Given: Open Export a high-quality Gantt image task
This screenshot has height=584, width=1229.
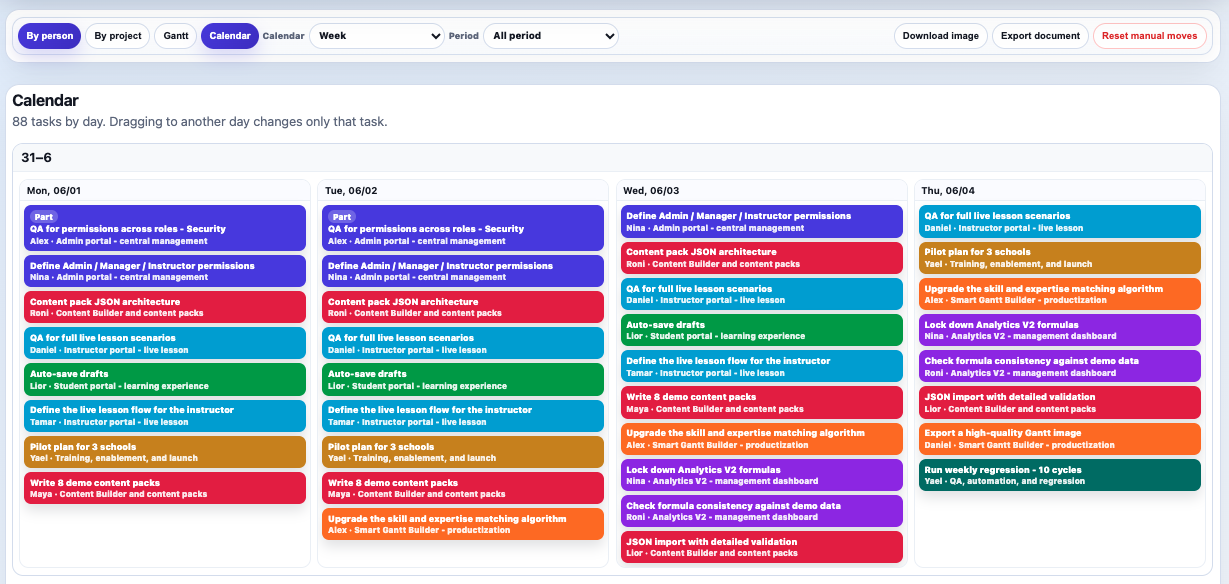Looking at the screenshot, I should tap(1059, 438).
